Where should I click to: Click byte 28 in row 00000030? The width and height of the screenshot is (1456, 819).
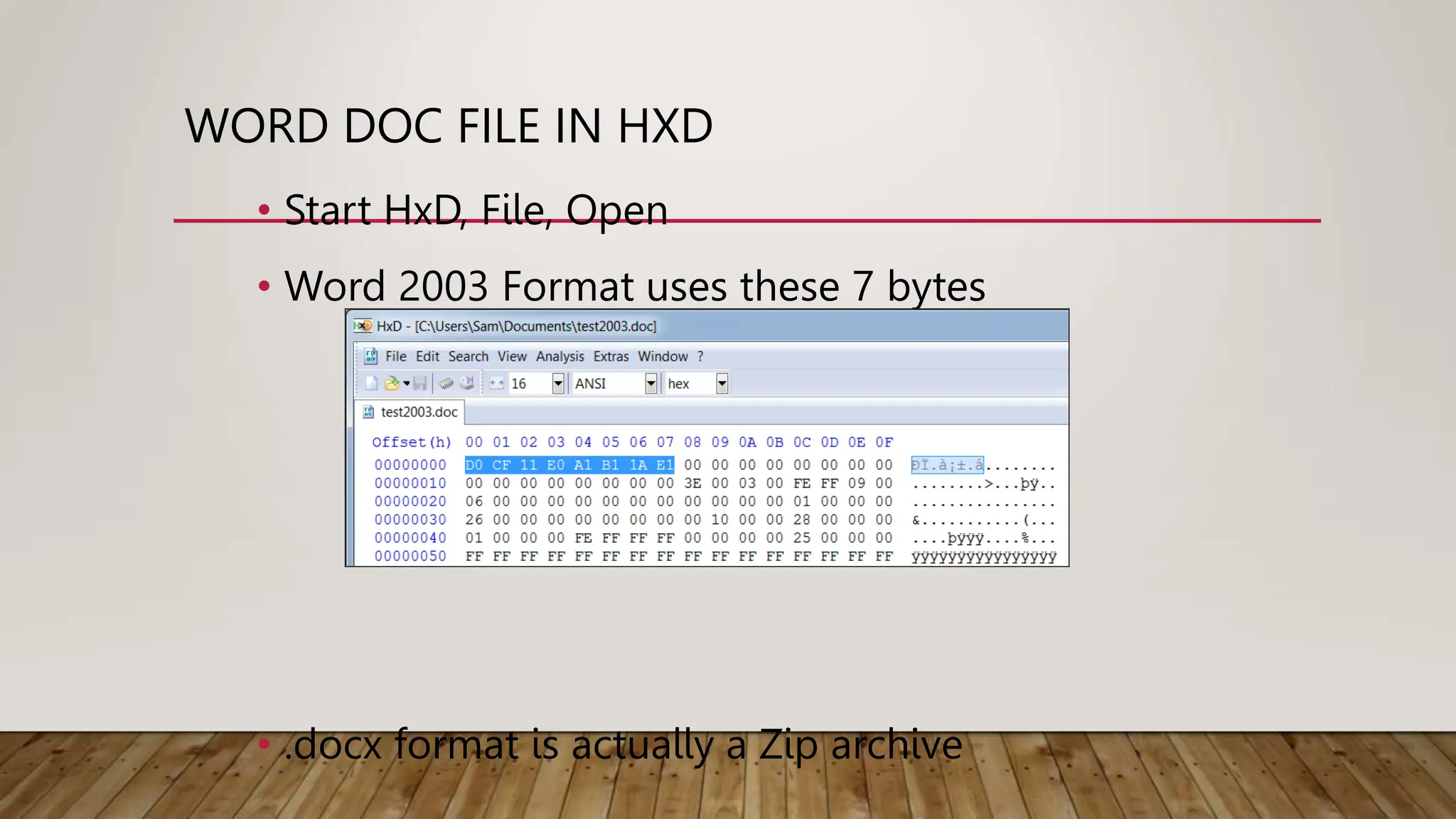(x=802, y=520)
